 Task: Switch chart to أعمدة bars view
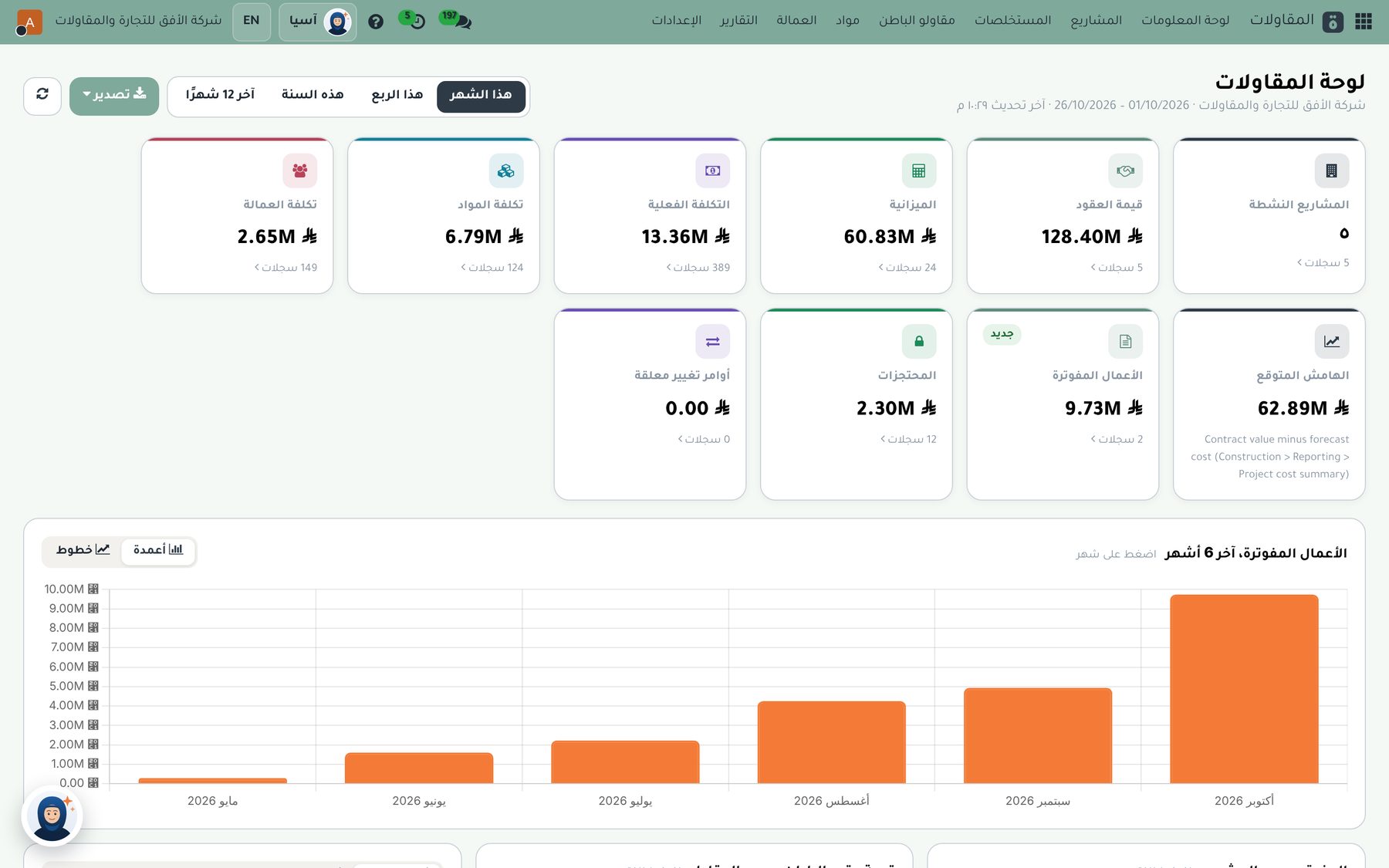(158, 551)
